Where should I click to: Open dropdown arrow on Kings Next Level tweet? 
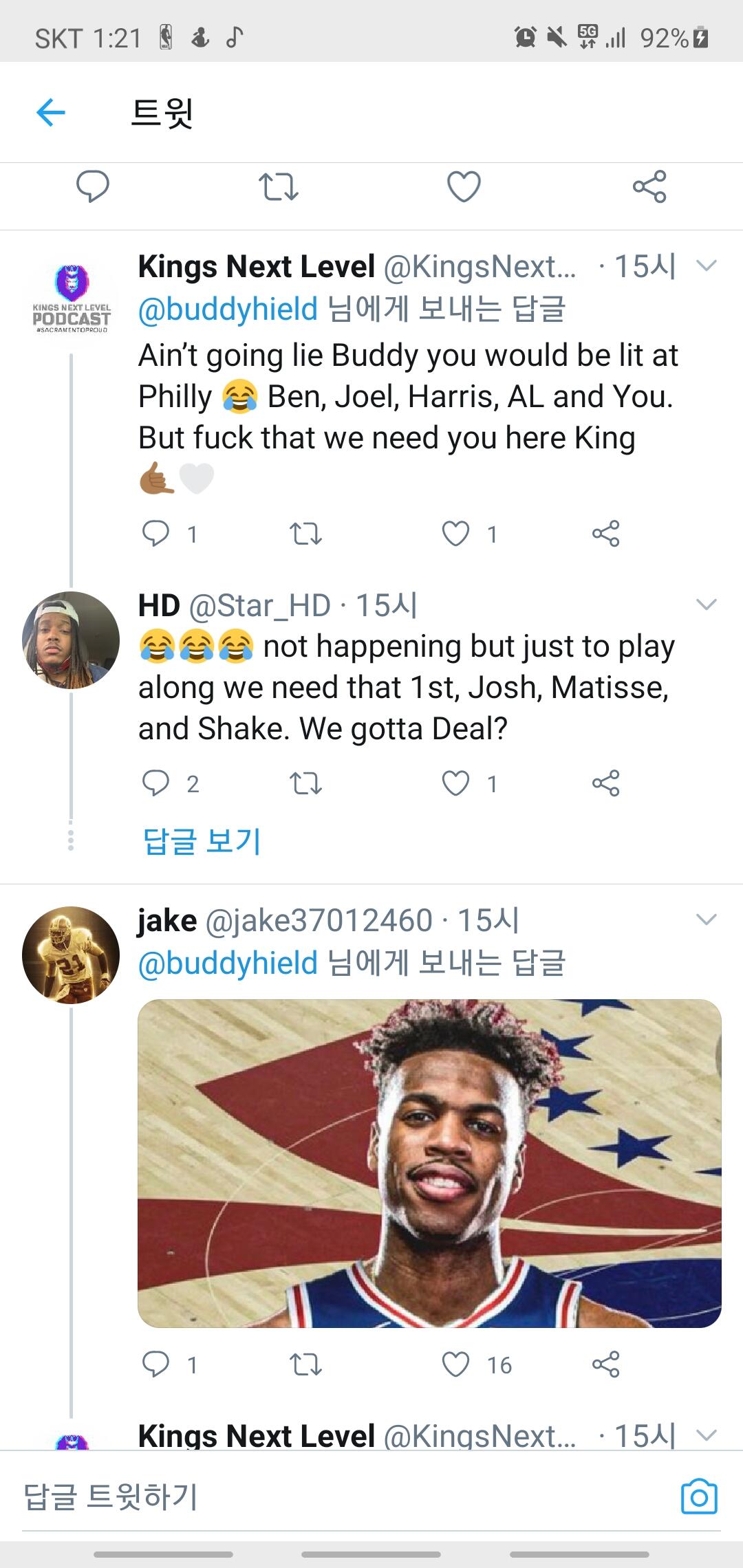[x=707, y=265]
